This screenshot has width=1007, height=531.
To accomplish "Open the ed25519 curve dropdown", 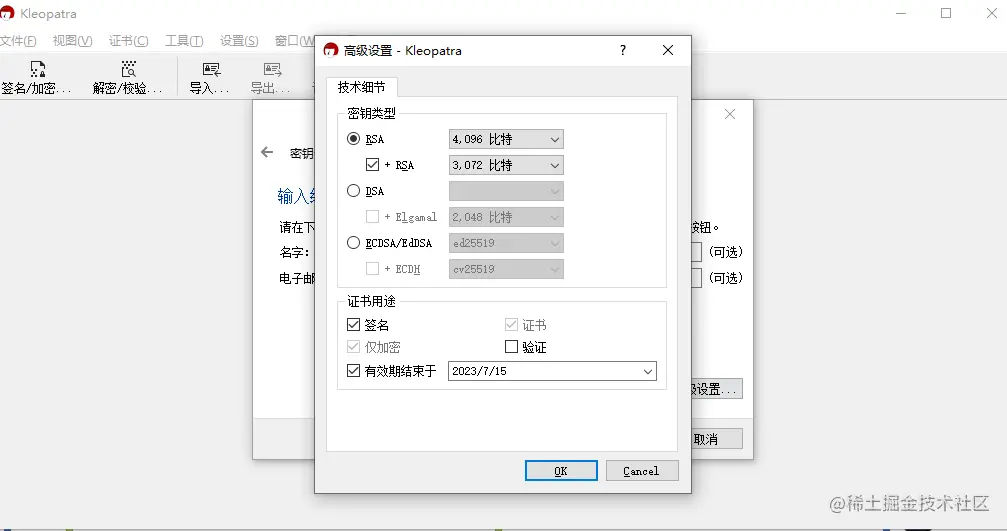I will [x=506, y=243].
